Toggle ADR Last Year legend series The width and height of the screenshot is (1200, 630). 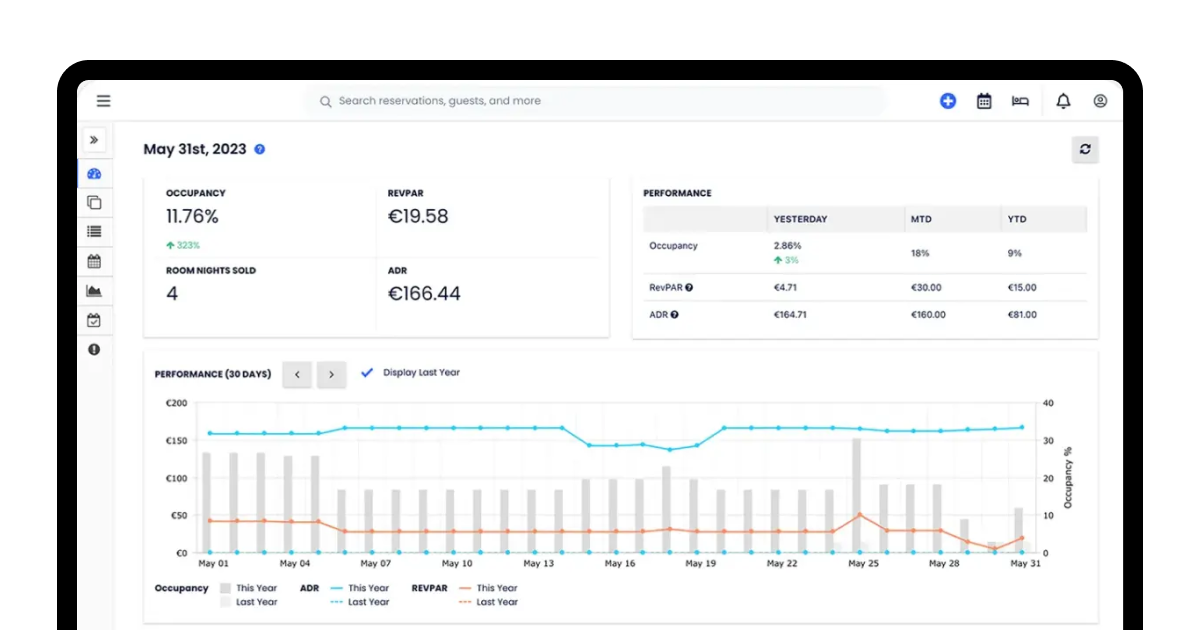pyautogui.click(x=360, y=602)
